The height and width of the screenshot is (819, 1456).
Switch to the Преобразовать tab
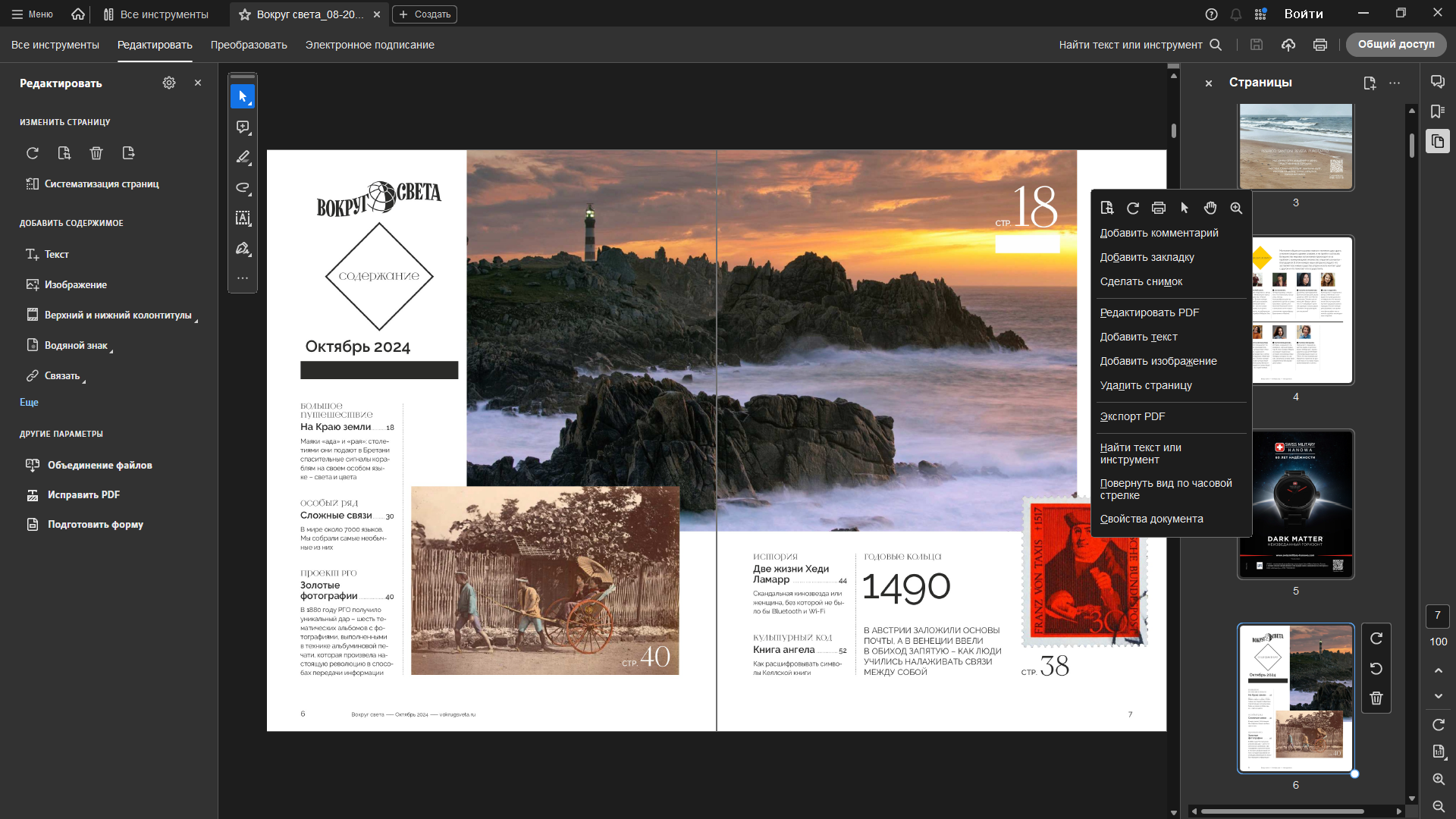pos(249,45)
